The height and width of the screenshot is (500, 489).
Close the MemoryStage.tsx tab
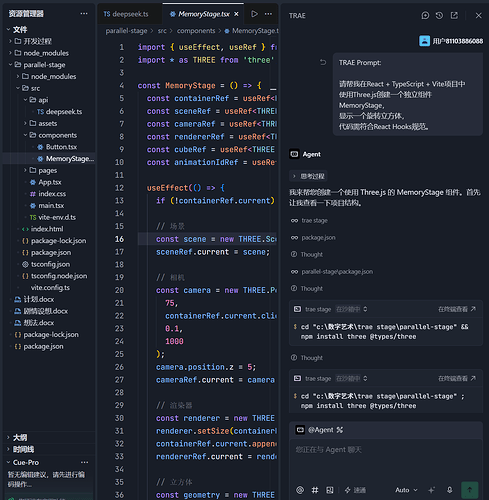pos(236,14)
